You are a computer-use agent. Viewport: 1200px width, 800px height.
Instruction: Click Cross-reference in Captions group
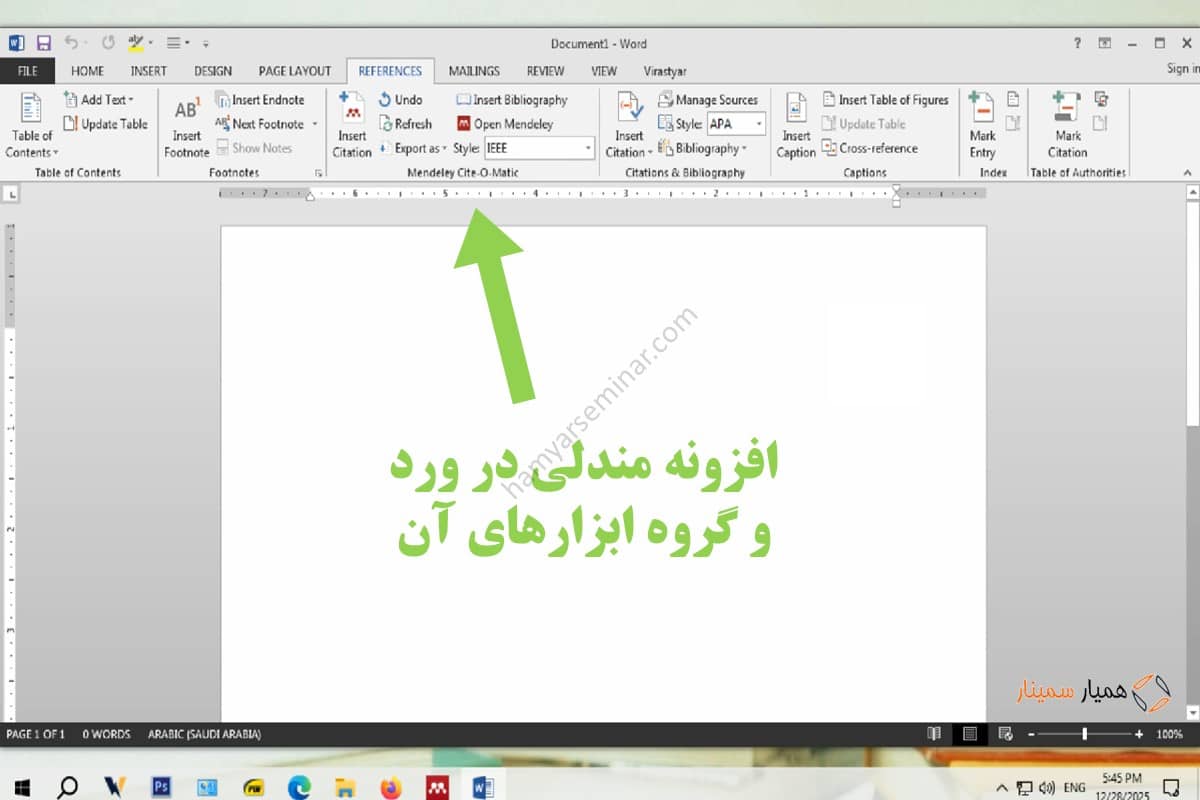tap(868, 148)
